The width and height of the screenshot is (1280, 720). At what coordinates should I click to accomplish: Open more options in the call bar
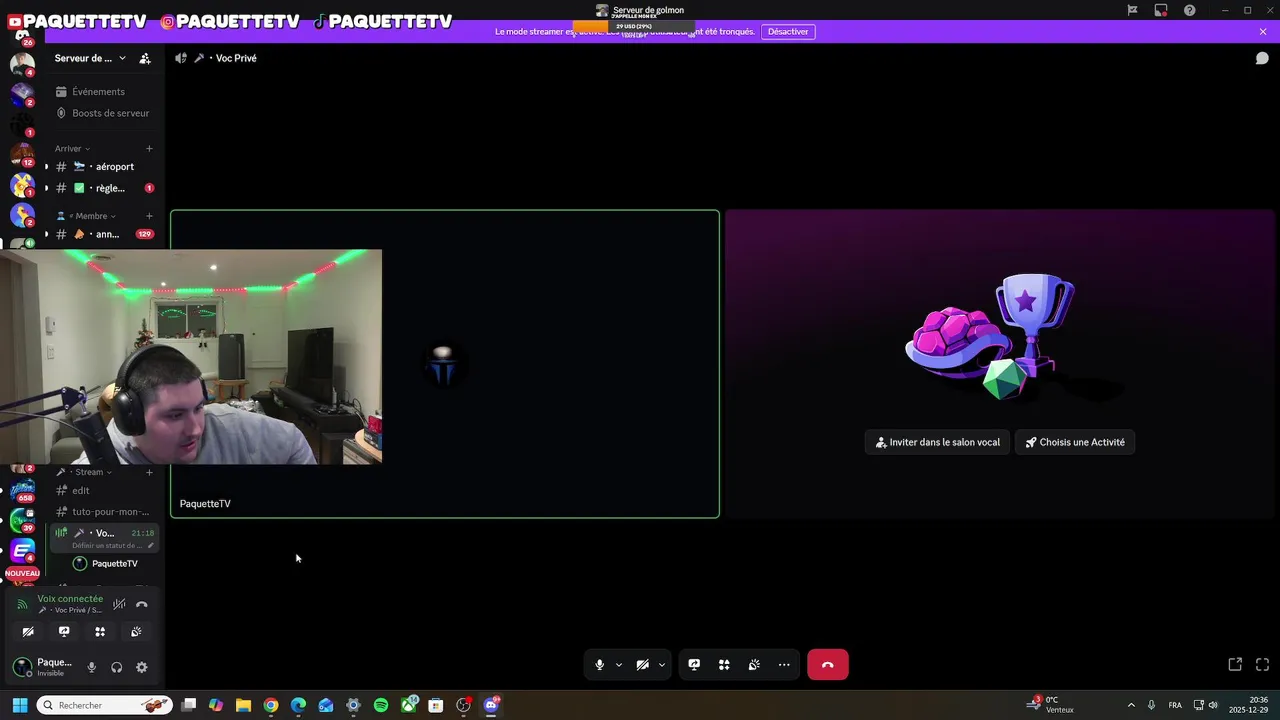click(x=784, y=665)
